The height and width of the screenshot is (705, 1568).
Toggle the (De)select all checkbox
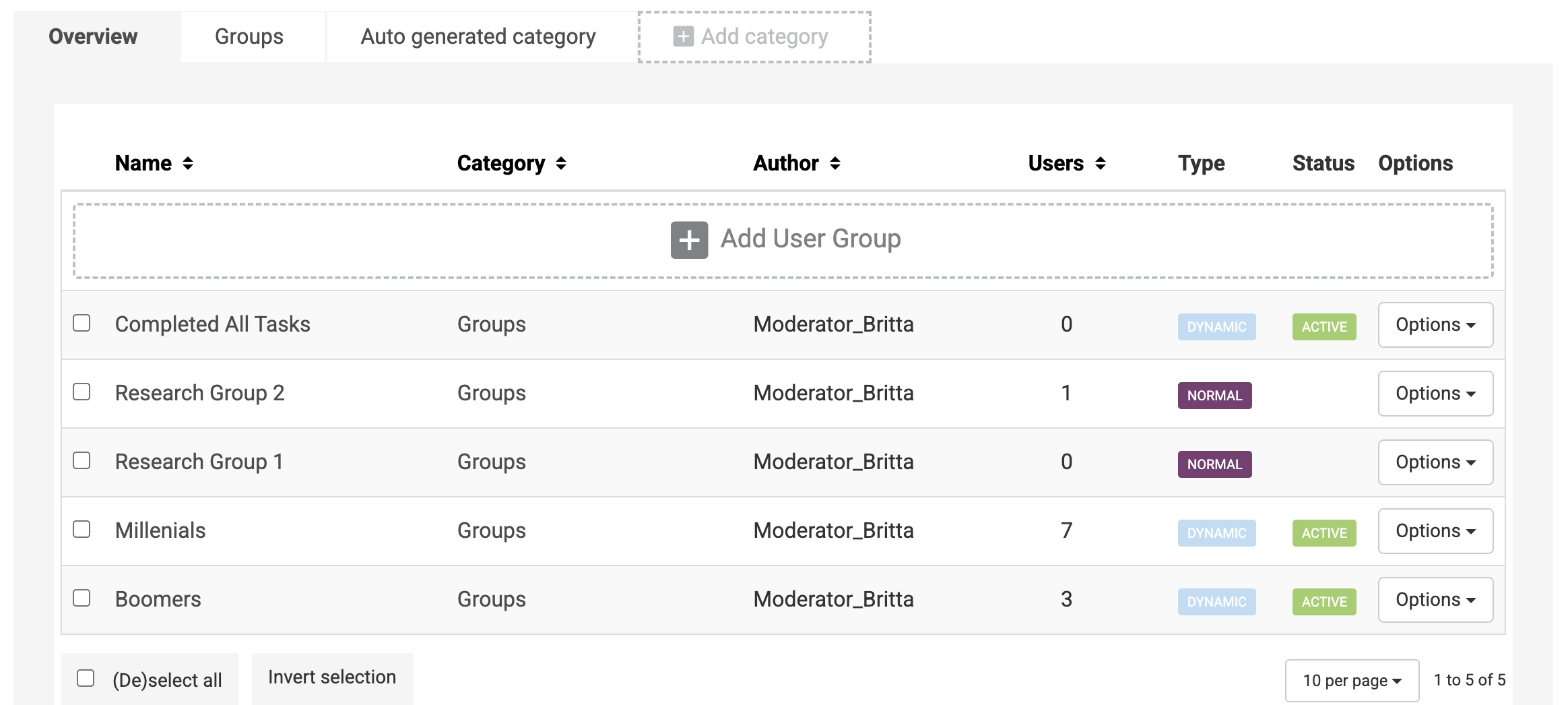(x=86, y=678)
